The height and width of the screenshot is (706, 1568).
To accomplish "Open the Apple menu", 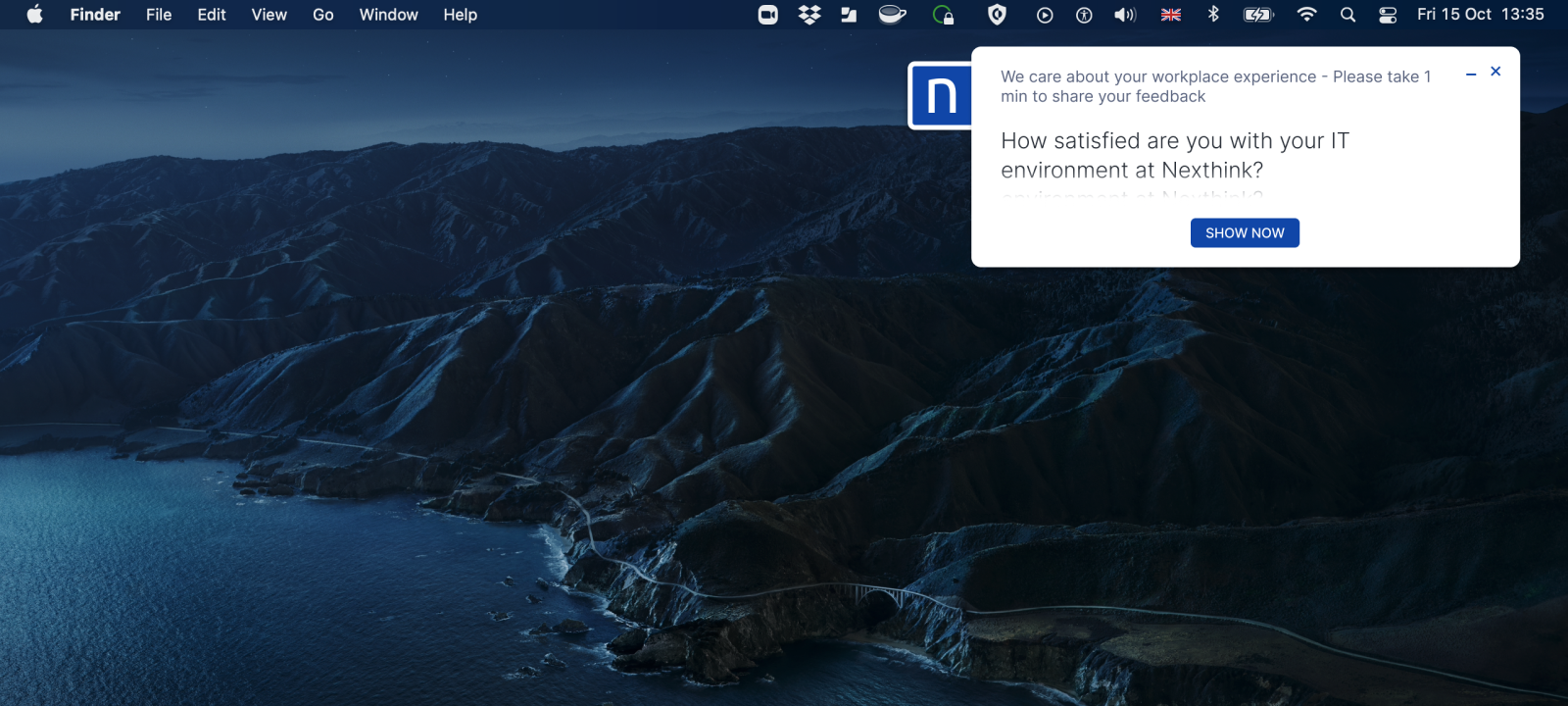I will pos(34,15).
